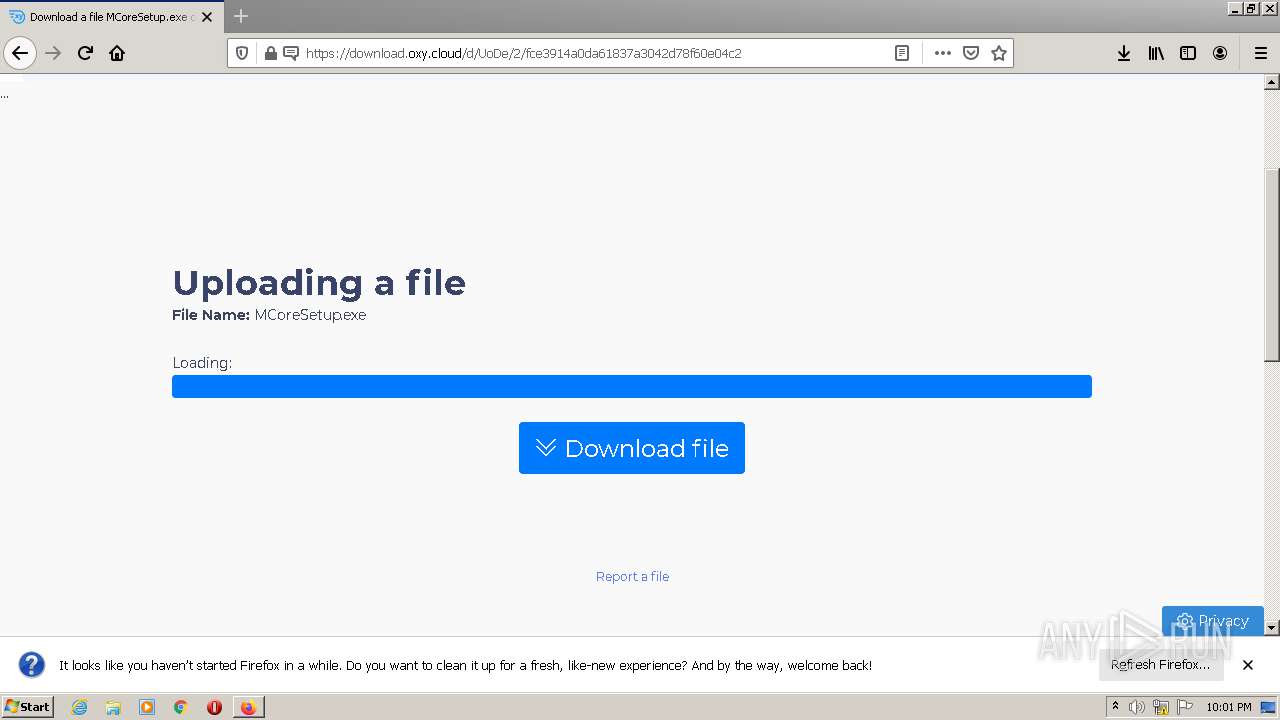Open the Firefox hamburger menu

tap(1261, 53)
